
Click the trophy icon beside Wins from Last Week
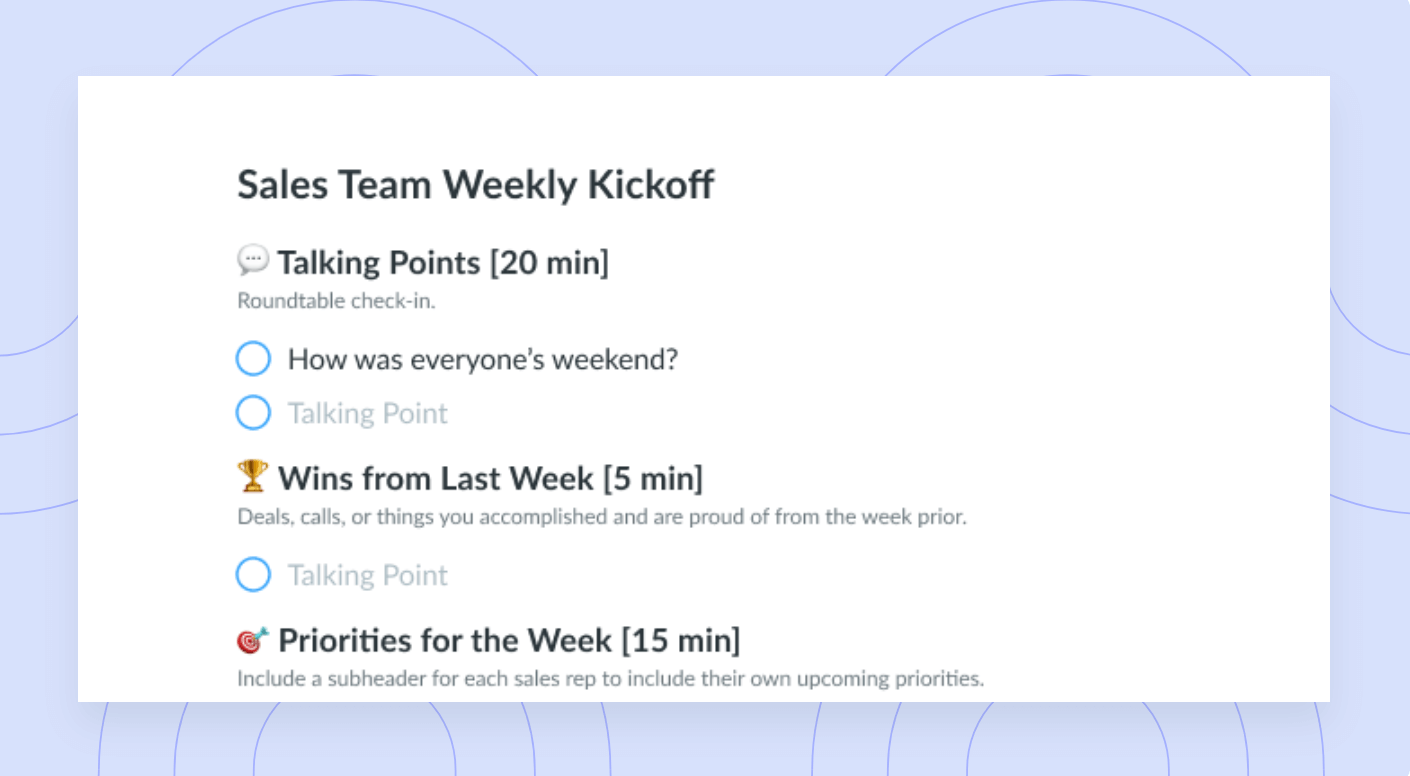(253, 476)
